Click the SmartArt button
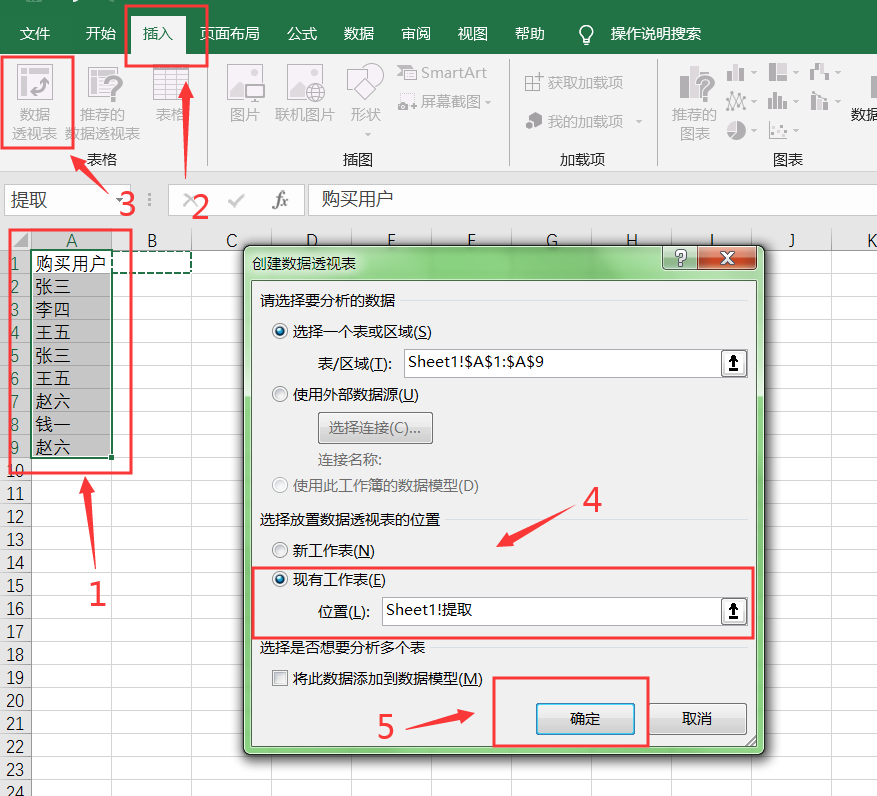 pos(442,73)
